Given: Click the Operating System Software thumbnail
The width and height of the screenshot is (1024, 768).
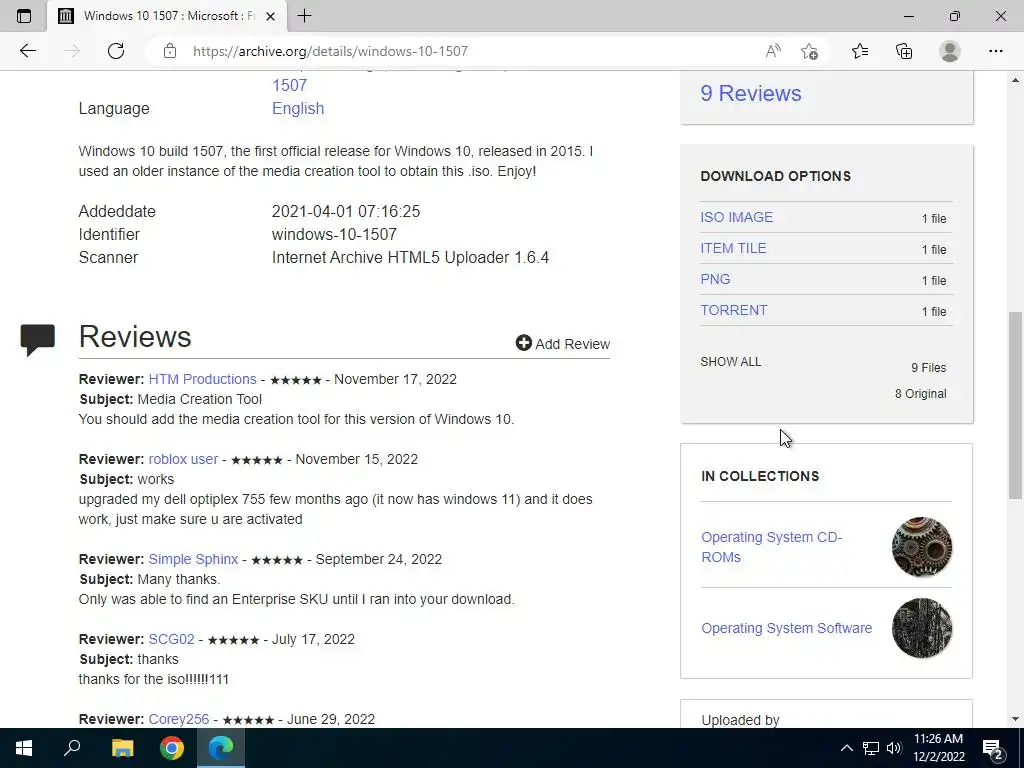Looking at the screenshot, I should (x=921, y=628).
